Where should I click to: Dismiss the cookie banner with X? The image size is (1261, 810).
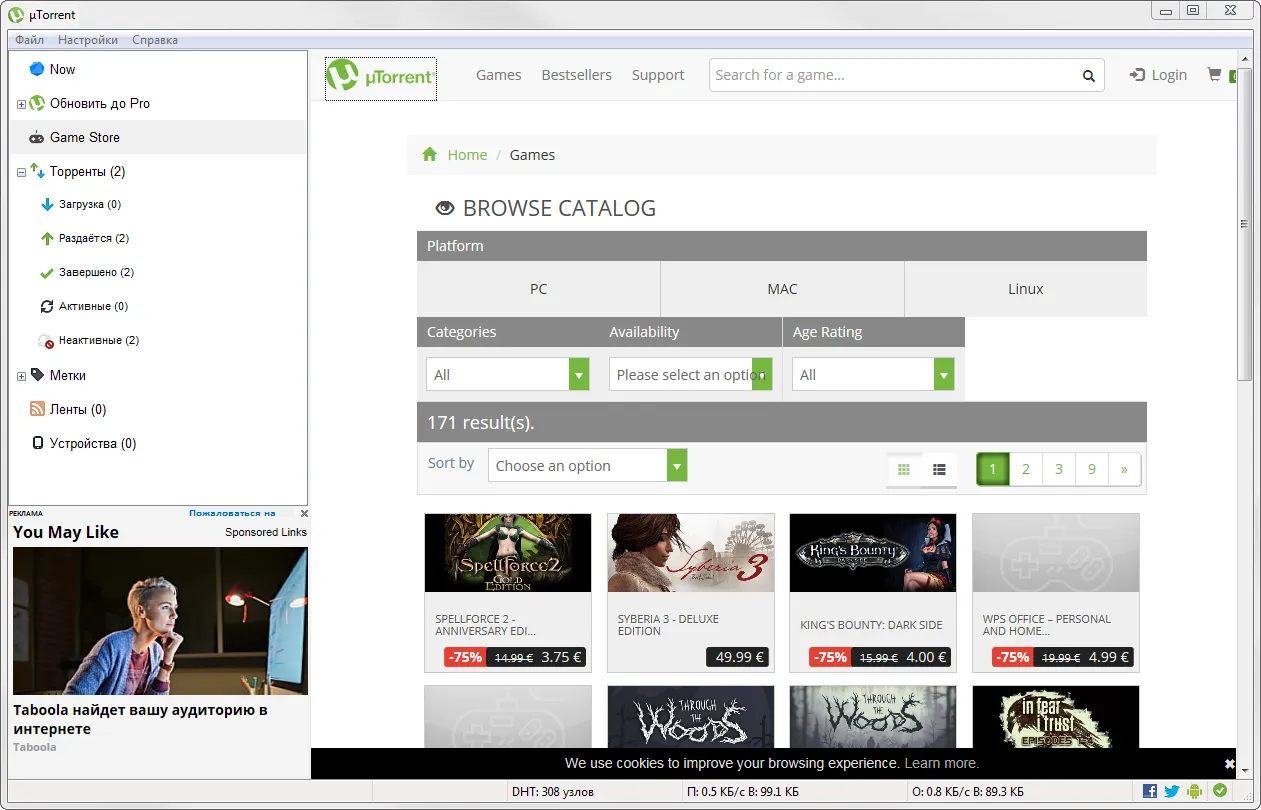(1229, 763)
